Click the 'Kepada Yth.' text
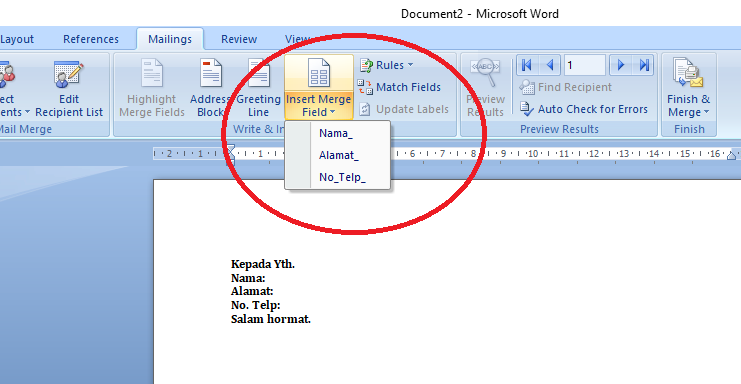This screenshot has height=384, width=741. pyautogui.click(x=263, y=265)
